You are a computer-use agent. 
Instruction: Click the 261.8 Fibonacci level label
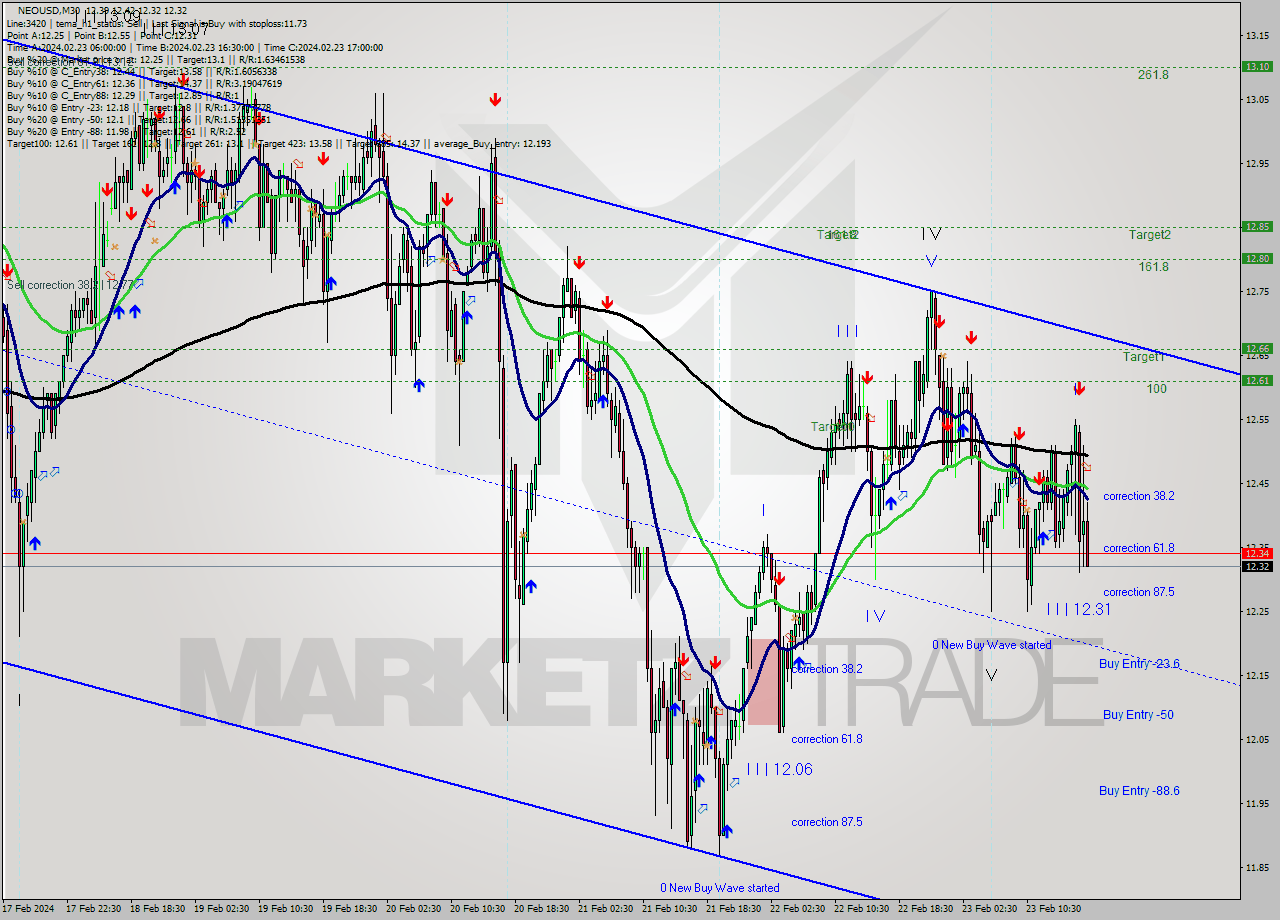[1153, 74]
